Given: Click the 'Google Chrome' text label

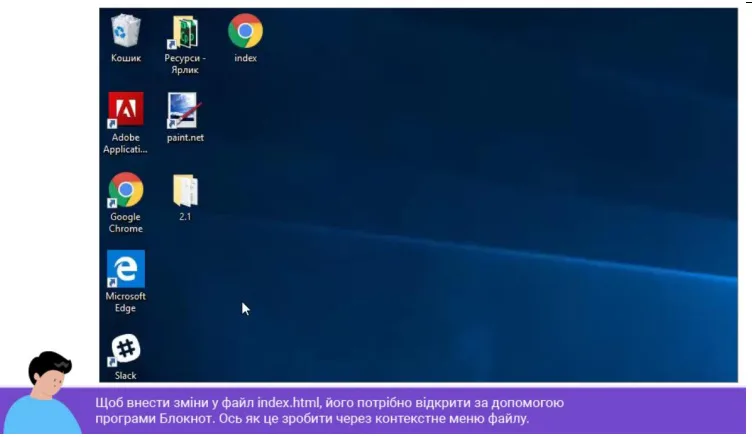Looking at the screenshot, I should (125, 223).
